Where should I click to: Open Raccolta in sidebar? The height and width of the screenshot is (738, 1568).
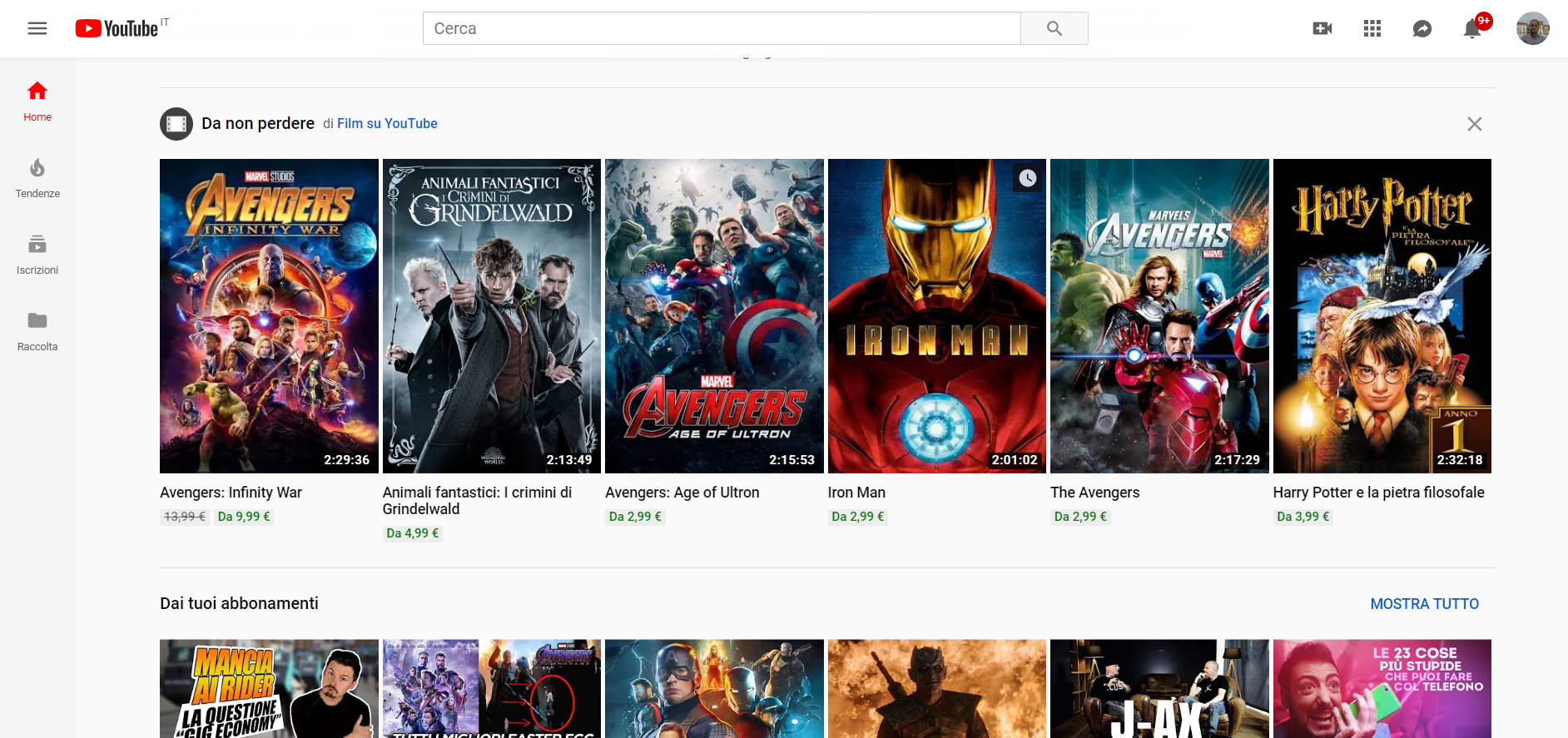pos(37,331)
